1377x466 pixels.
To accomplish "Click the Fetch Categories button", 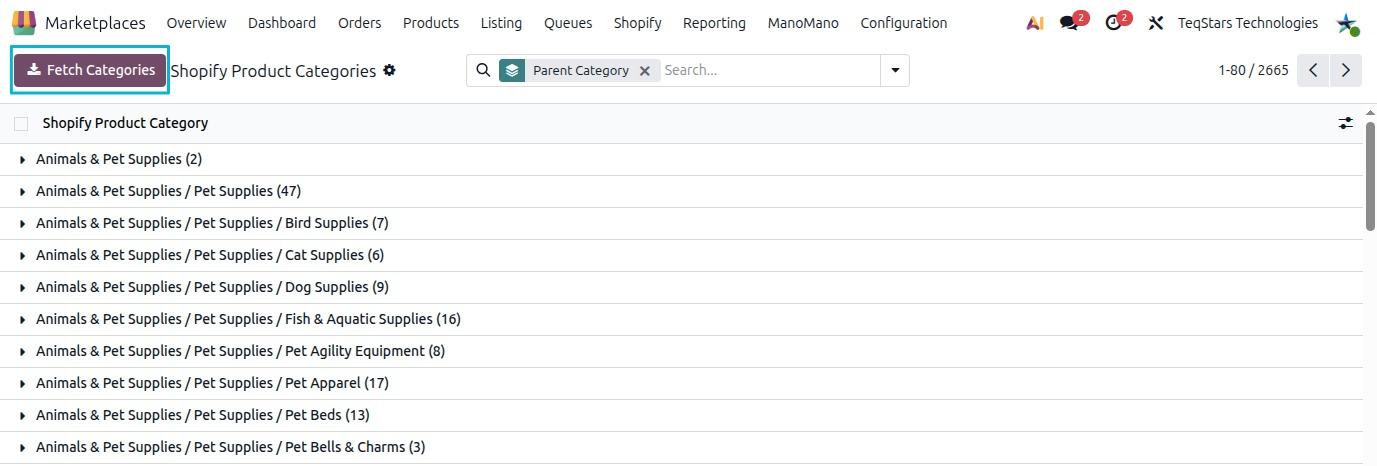I will 90,70.
